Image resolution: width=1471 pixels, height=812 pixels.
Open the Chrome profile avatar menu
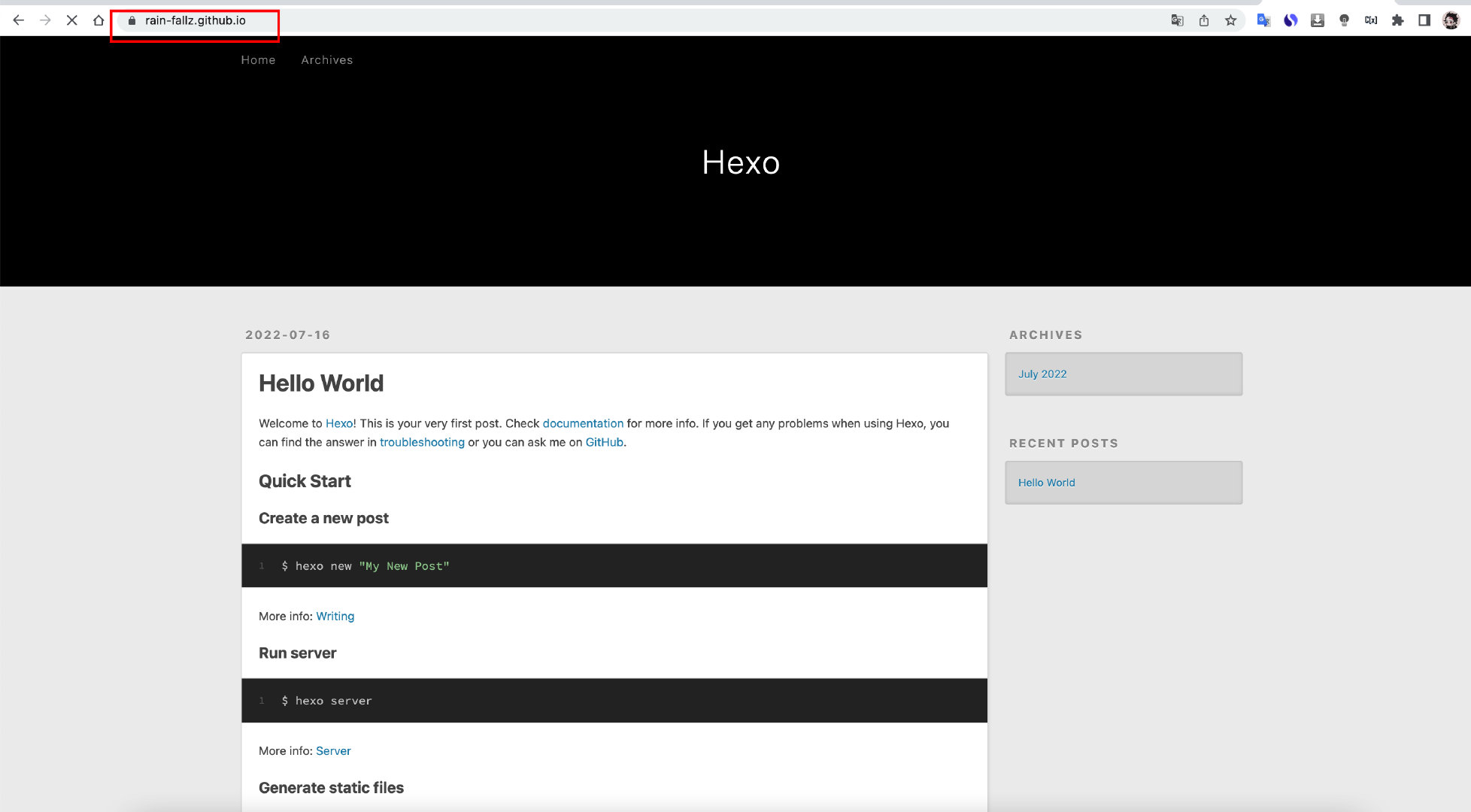1451,20
